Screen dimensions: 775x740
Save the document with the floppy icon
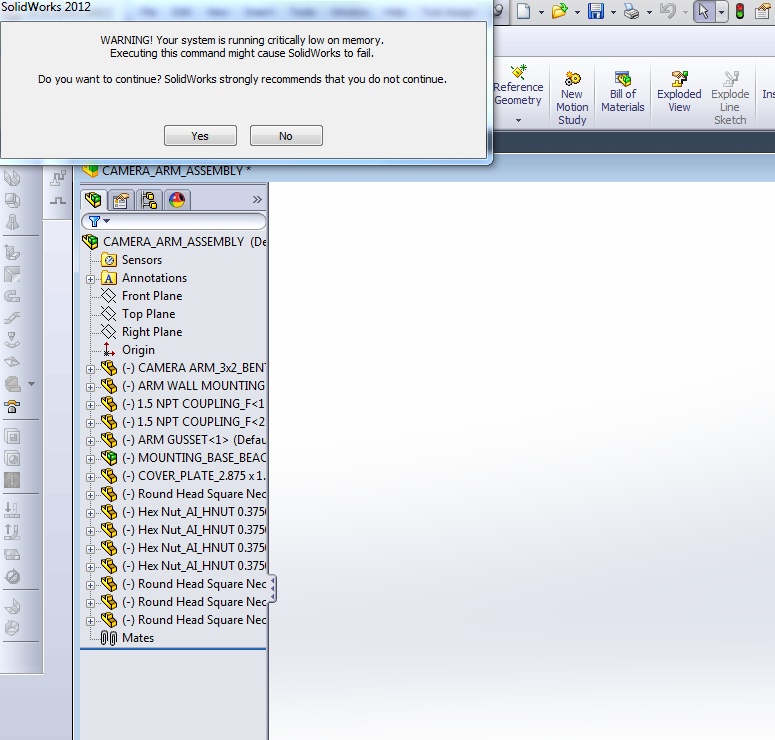coord(596,10)
